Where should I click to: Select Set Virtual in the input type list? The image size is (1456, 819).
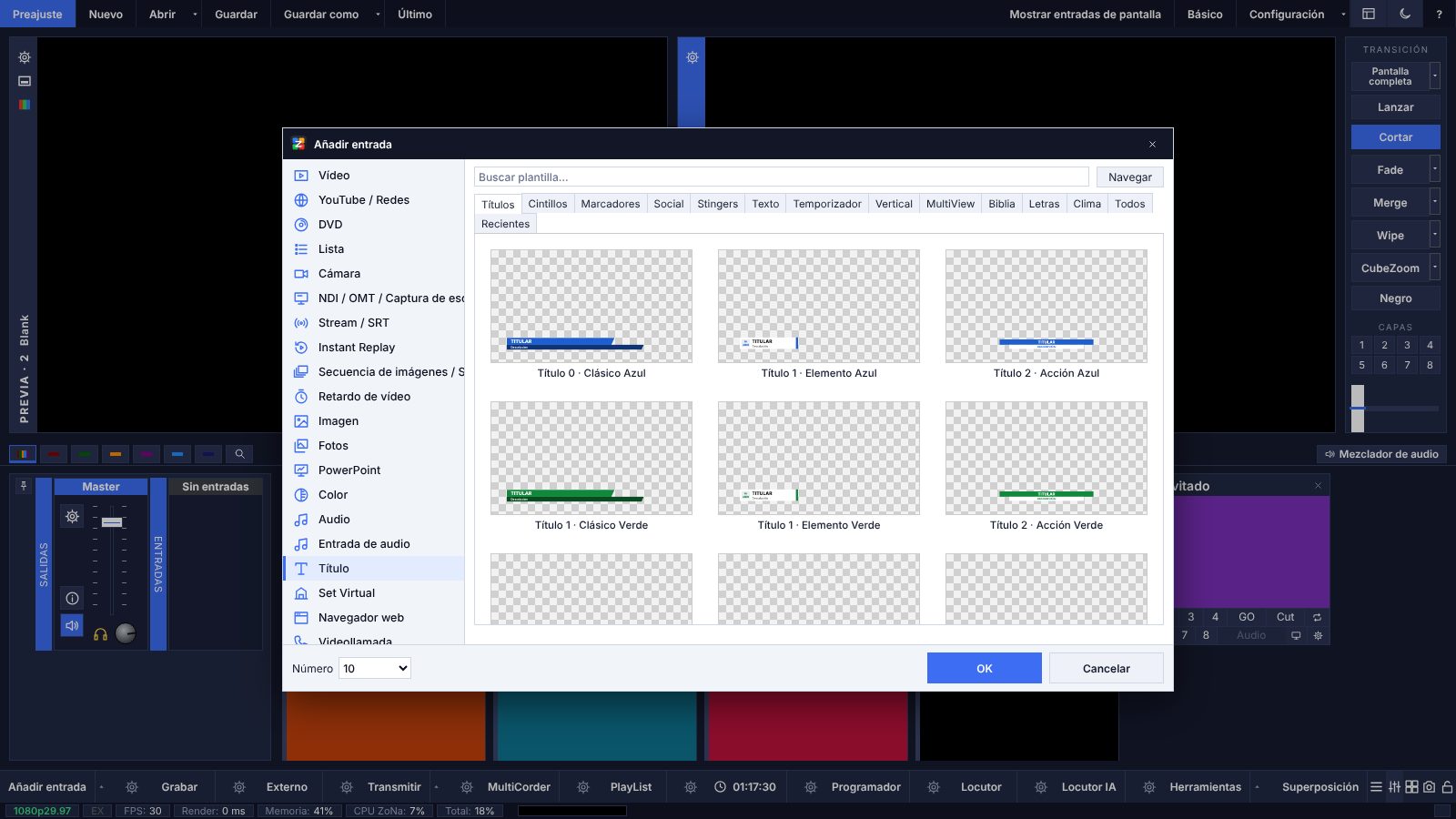373,592
